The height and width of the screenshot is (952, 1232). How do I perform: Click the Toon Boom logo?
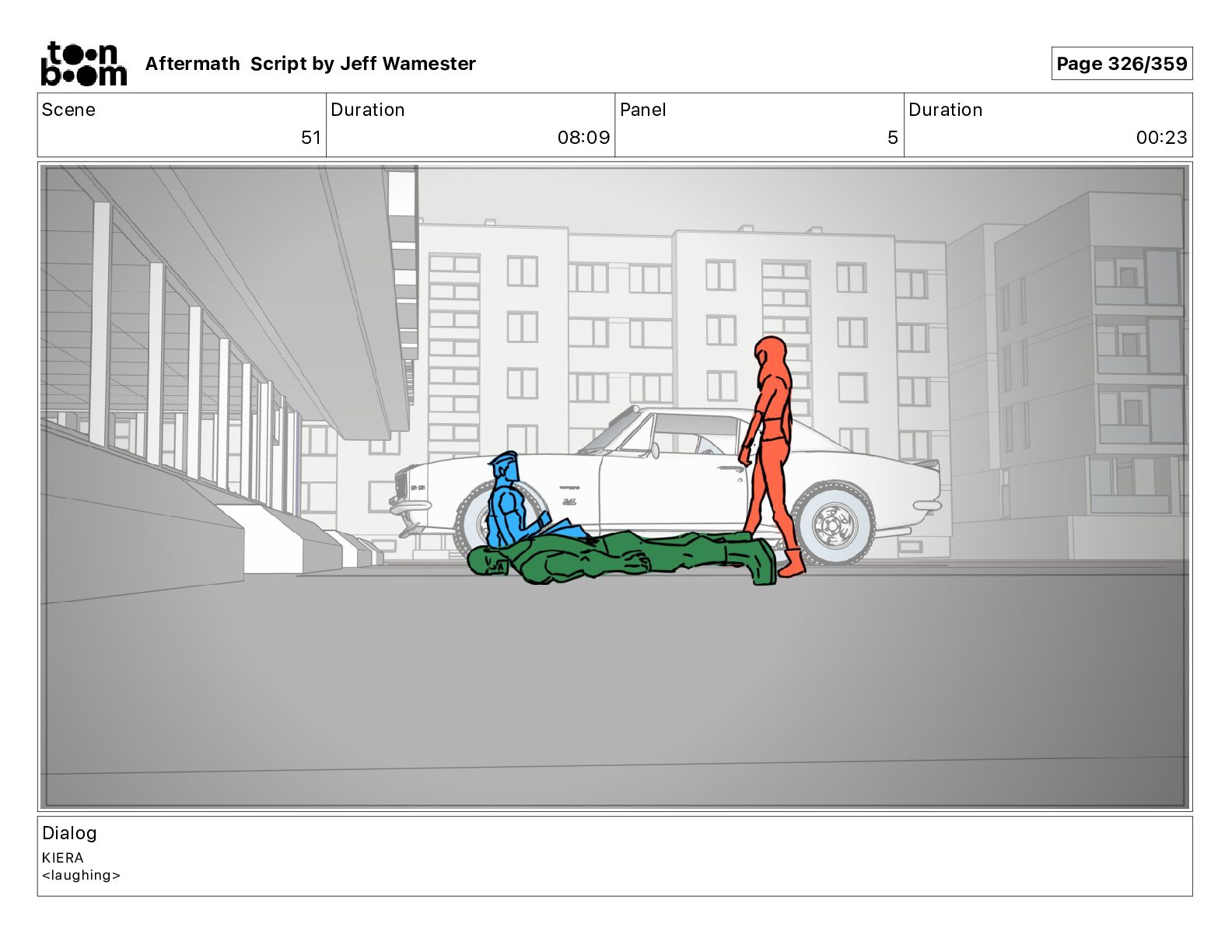pyautogui.click(x=83, y=64)
